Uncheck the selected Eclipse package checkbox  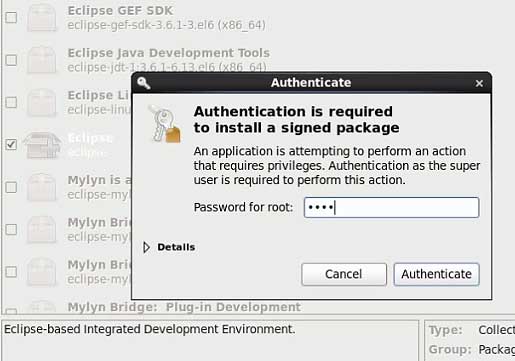(x=11, y=145)
